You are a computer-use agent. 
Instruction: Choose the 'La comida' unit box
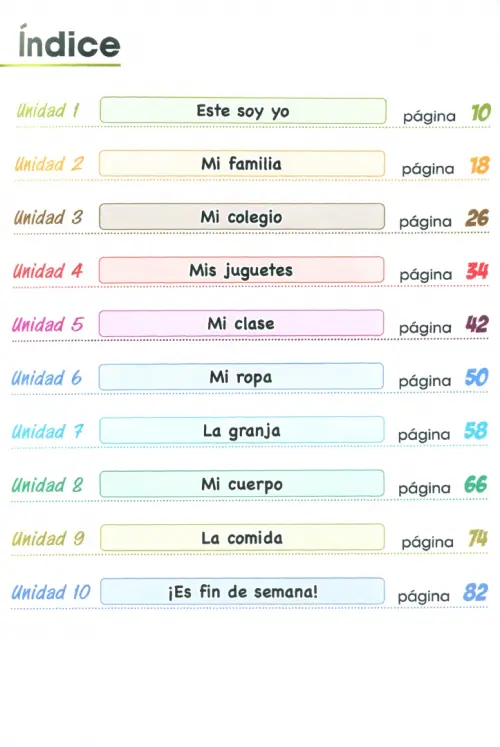(x=242, y=538)
